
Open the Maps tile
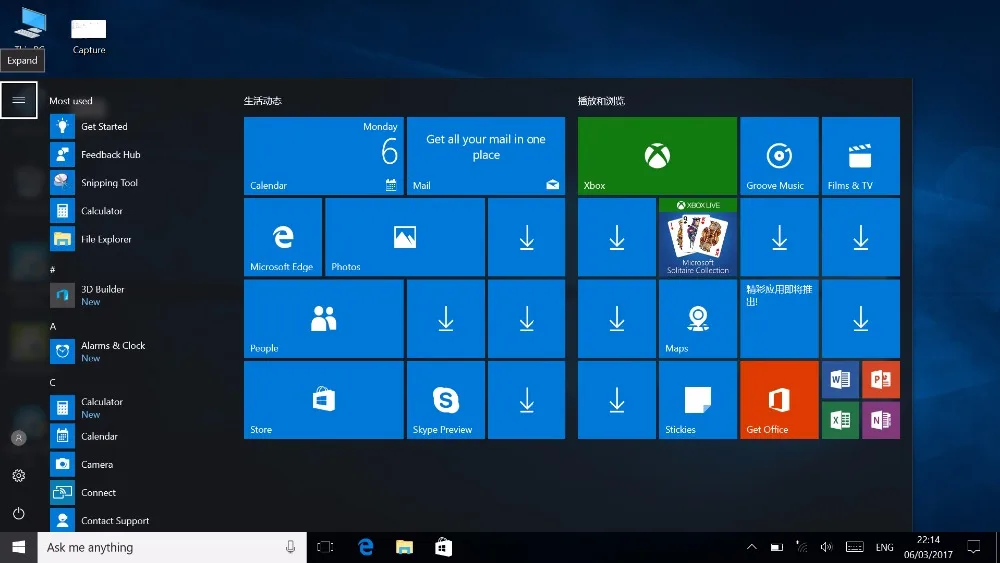(x=698, y=319)
